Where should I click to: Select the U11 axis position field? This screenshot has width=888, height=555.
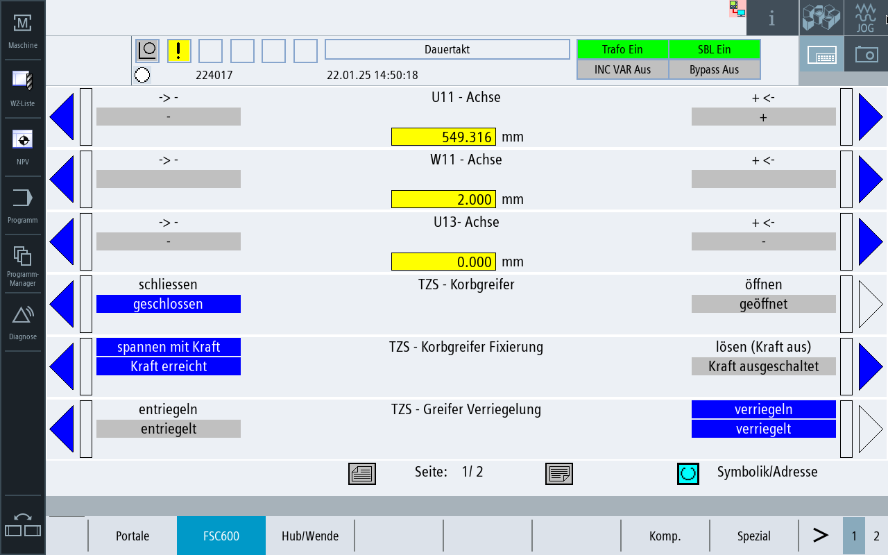coord(443,137)
